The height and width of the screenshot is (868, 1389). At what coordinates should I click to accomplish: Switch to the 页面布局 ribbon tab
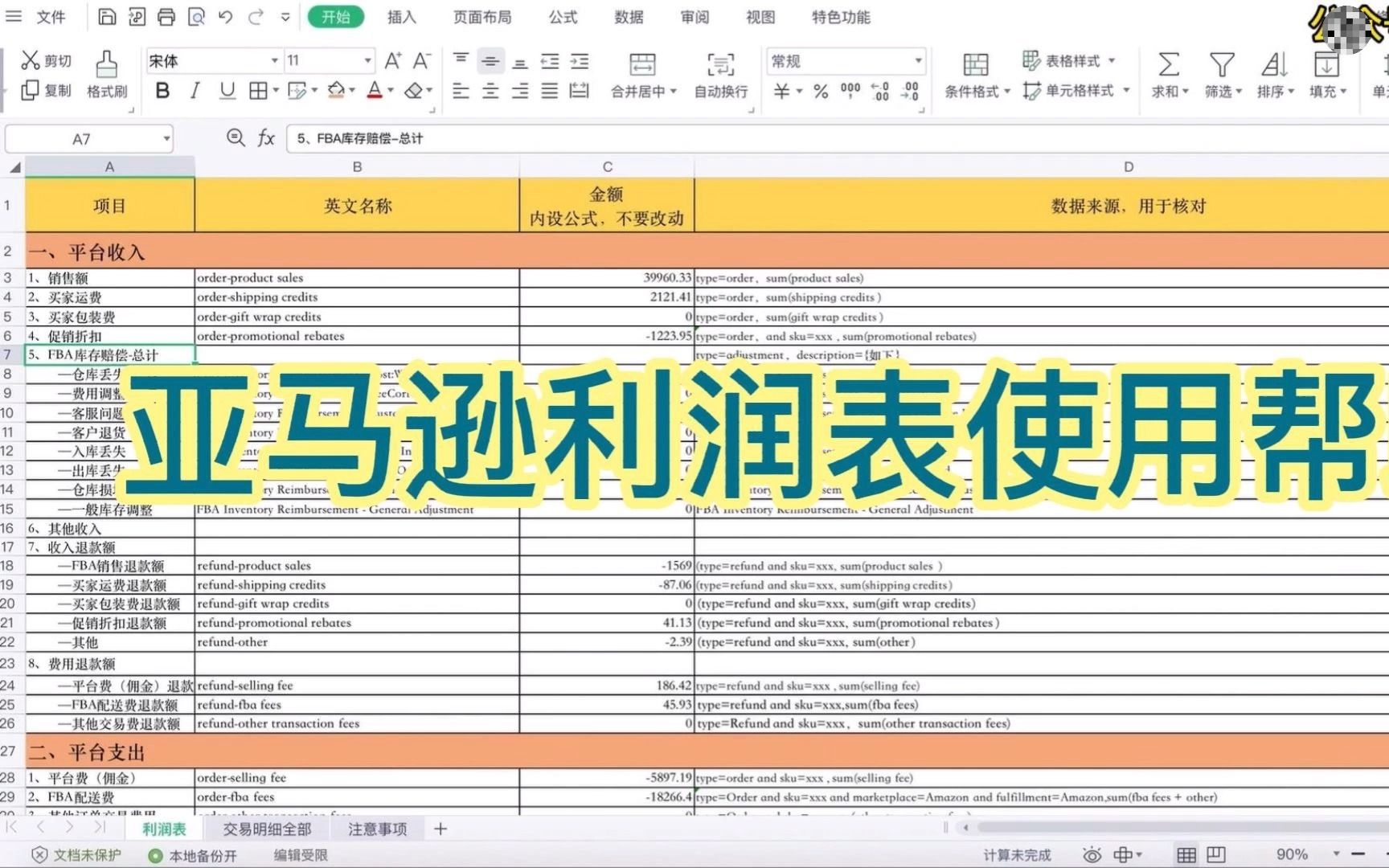[x=481, y=16]
